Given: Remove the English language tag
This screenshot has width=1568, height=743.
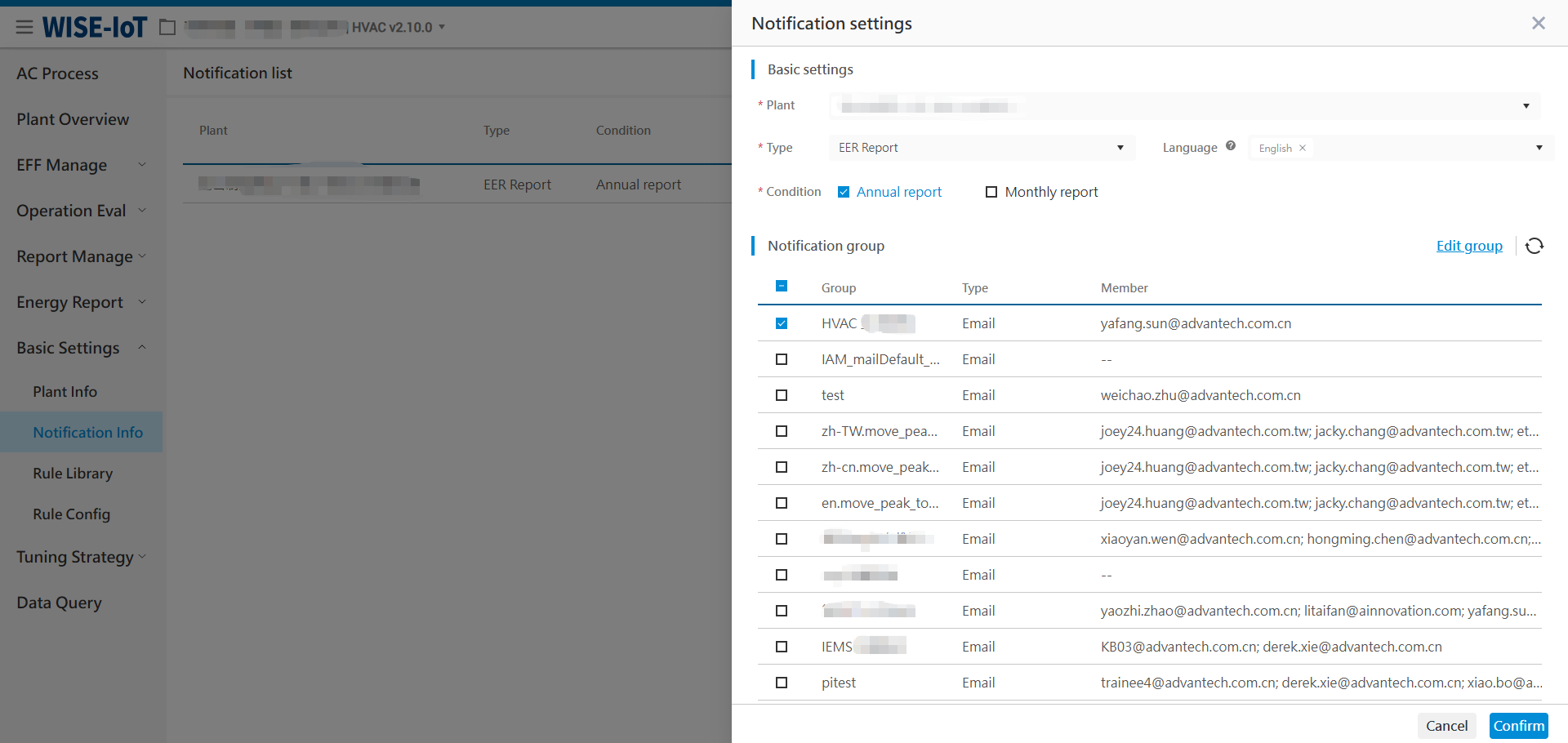Looking at the screenshot, I should click(1303, 148).
